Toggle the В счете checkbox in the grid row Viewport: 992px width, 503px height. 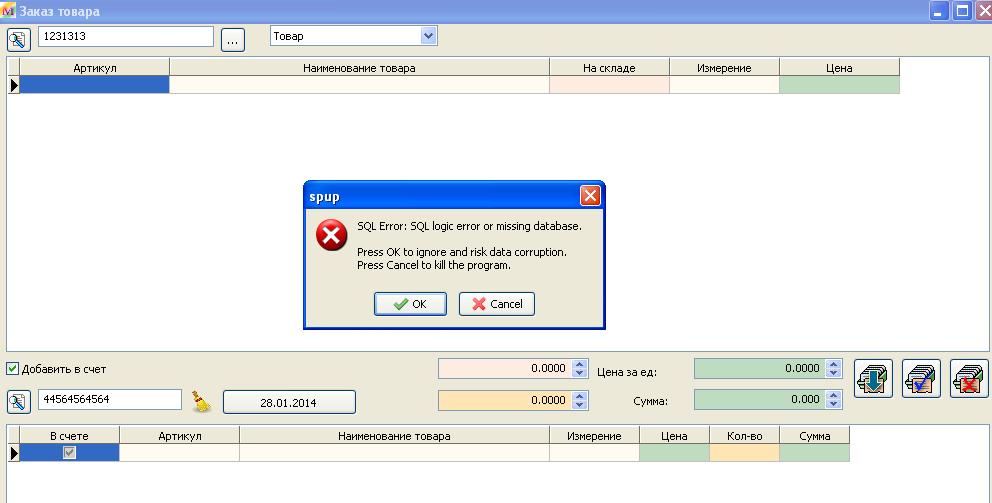tap(69, 453)
